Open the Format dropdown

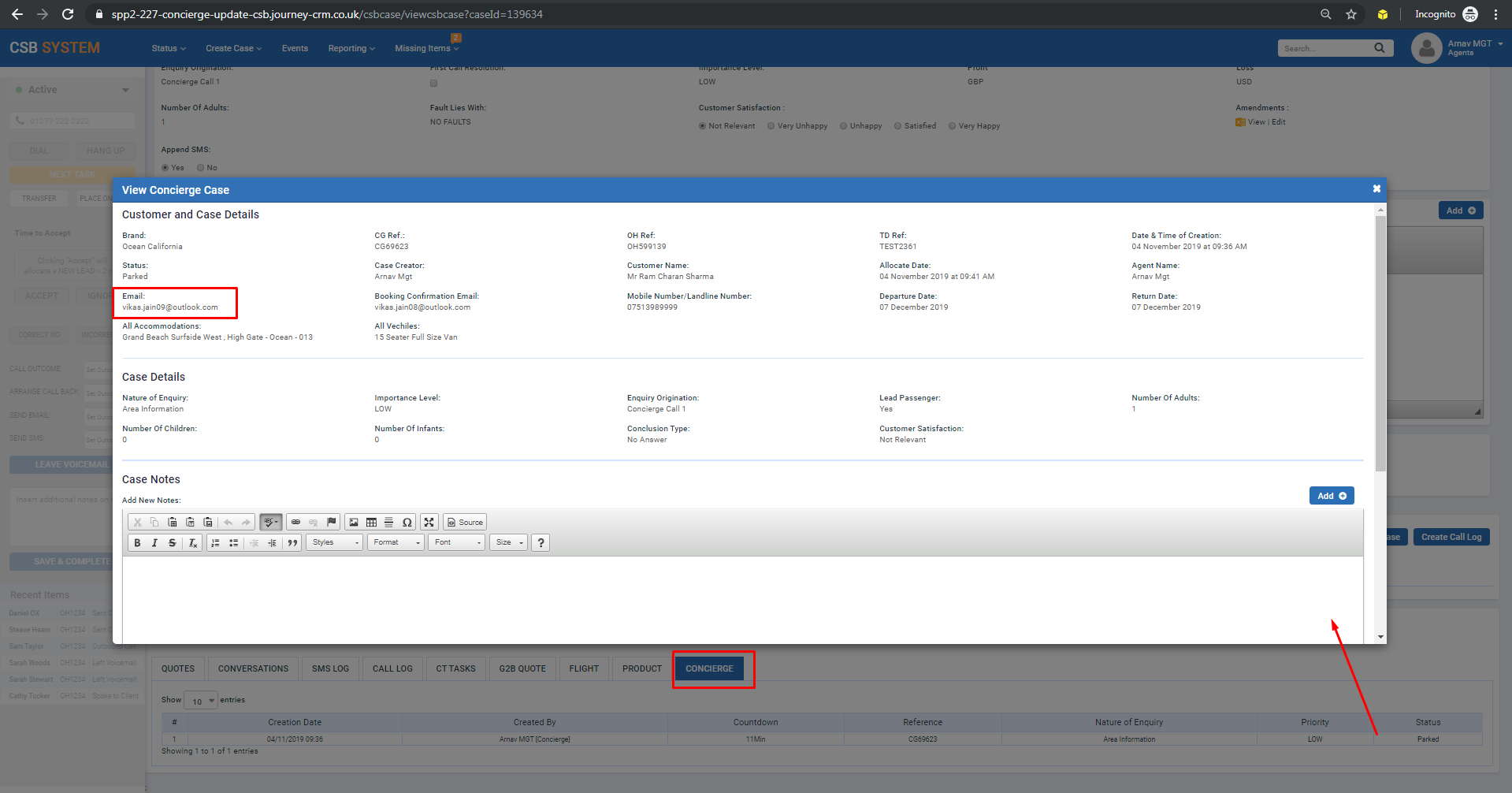(396, 542)
